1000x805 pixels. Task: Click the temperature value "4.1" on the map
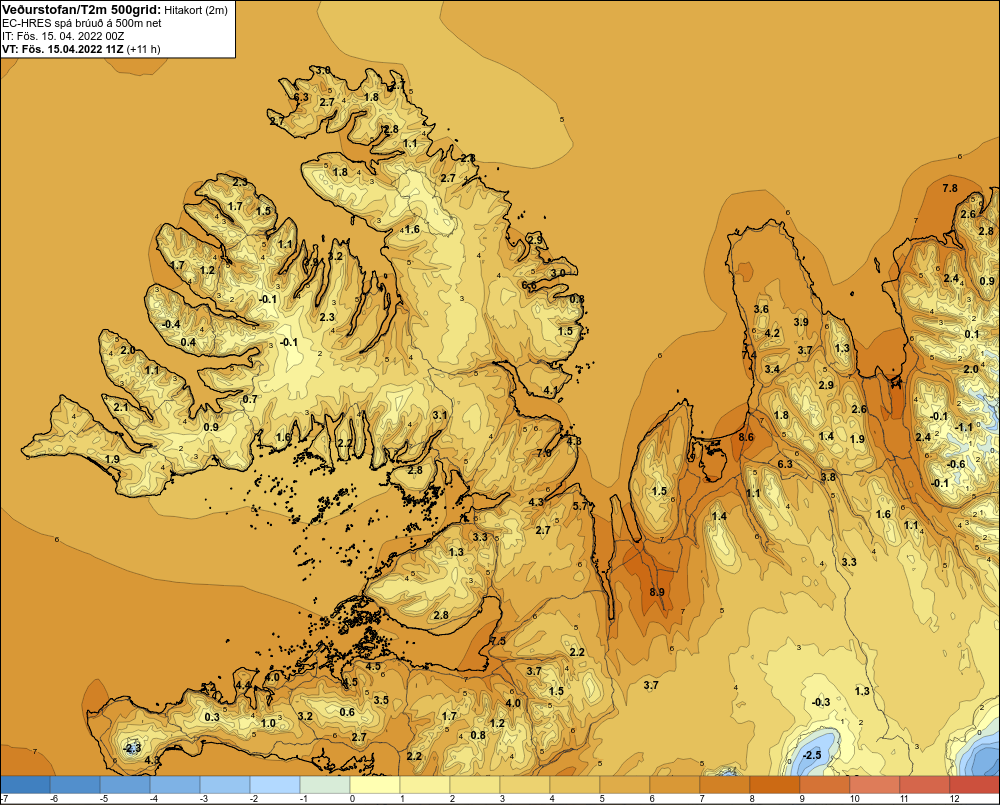(550, 390)
